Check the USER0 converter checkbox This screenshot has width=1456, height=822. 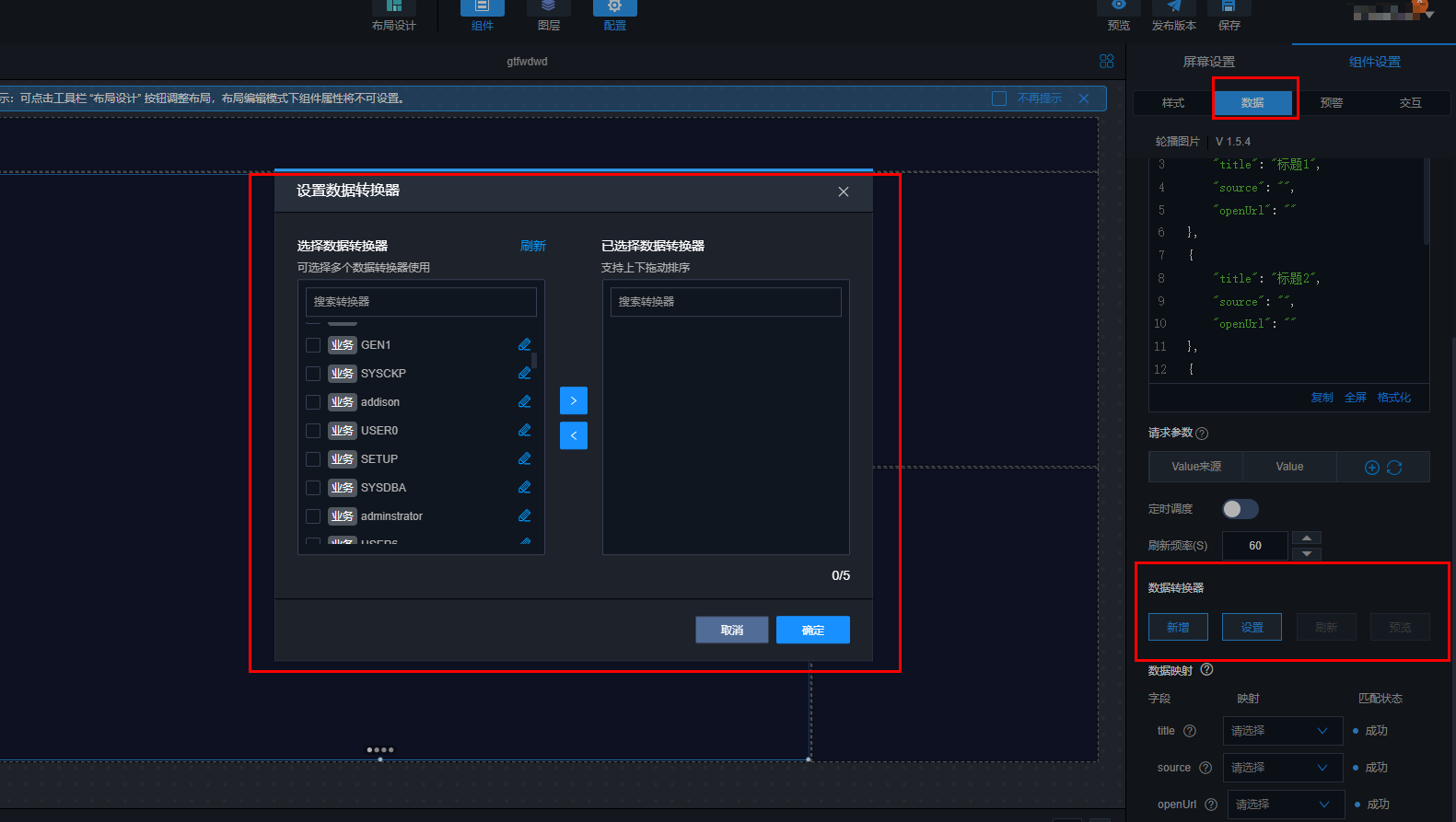click(x=313, y=431)
